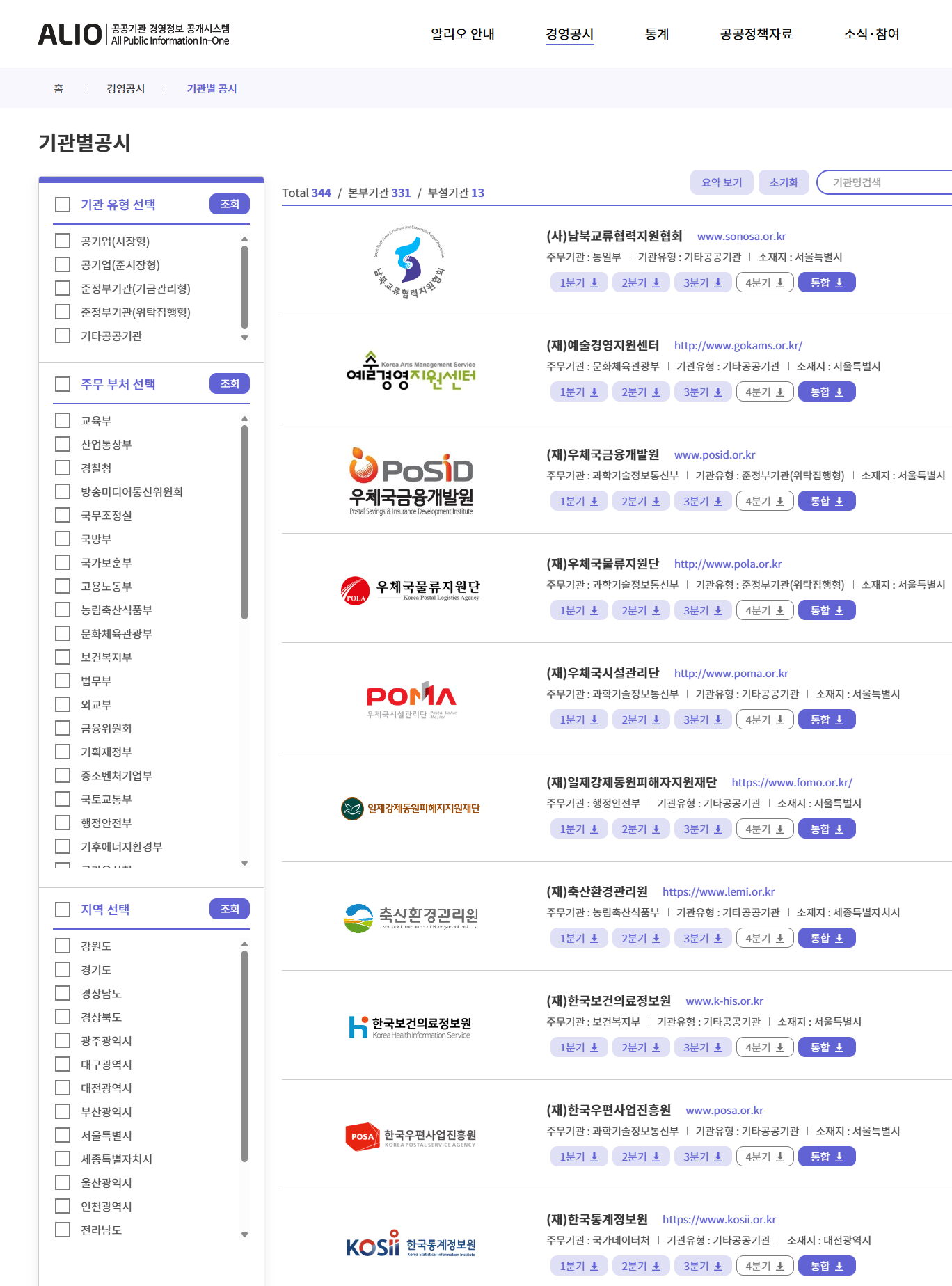Download 4분기 report for 우체국물류지원단
952x1286 pixels.
765,610
